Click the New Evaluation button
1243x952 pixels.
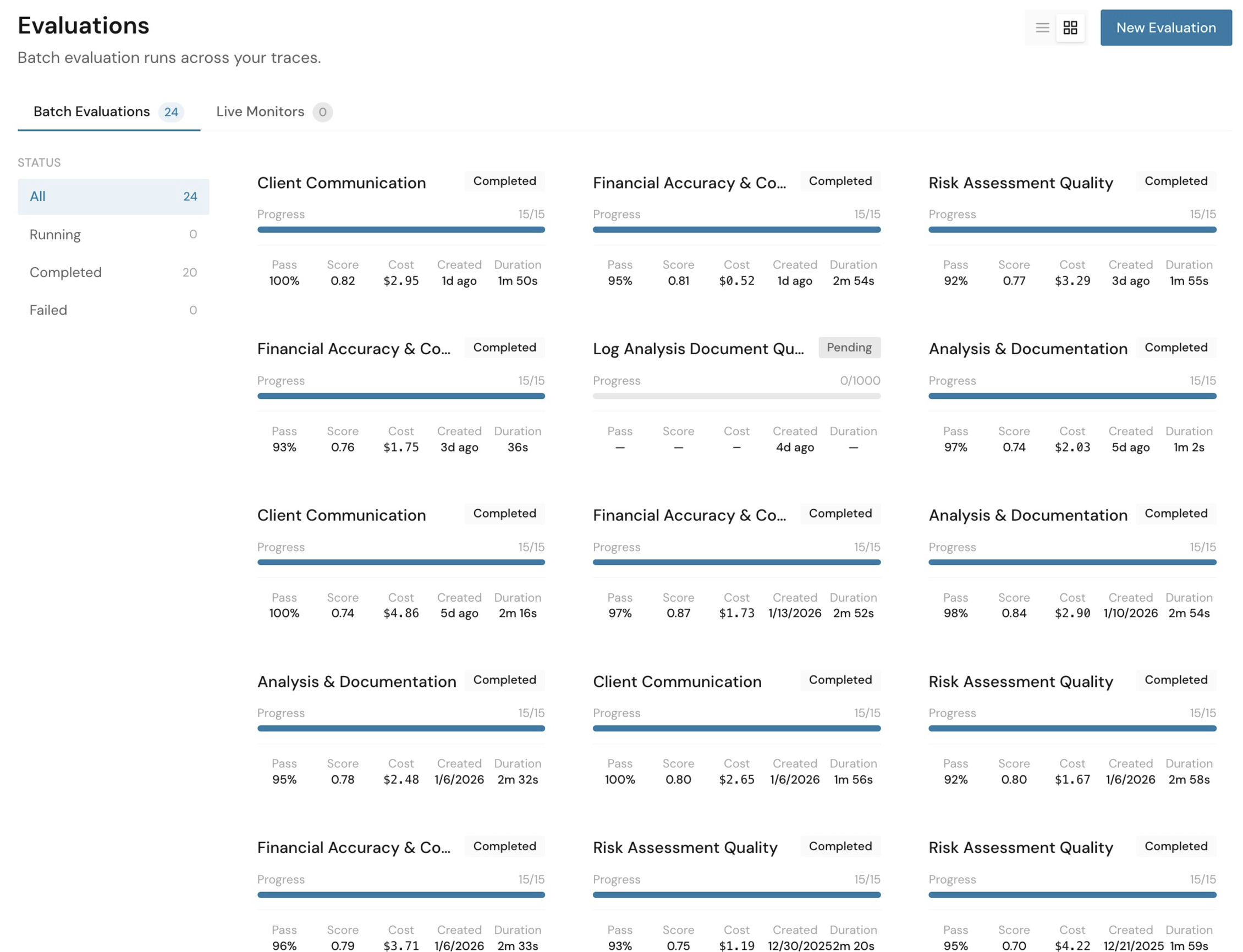pos(1165,27)
